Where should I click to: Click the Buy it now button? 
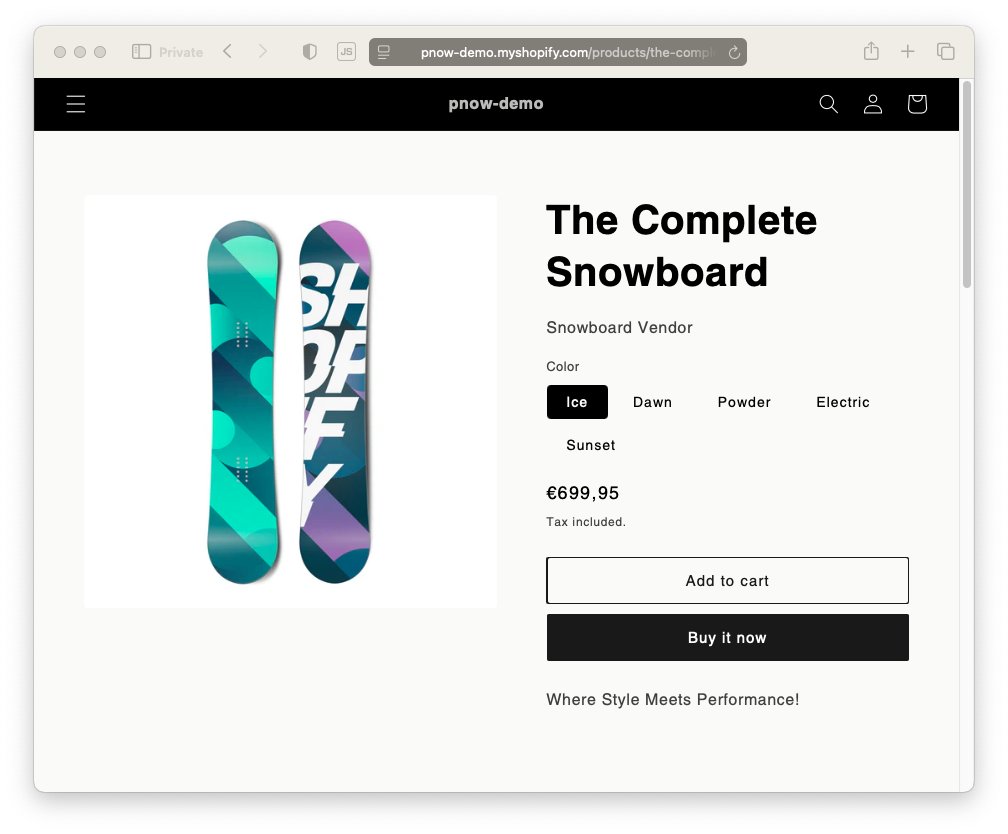click(728, 637)
